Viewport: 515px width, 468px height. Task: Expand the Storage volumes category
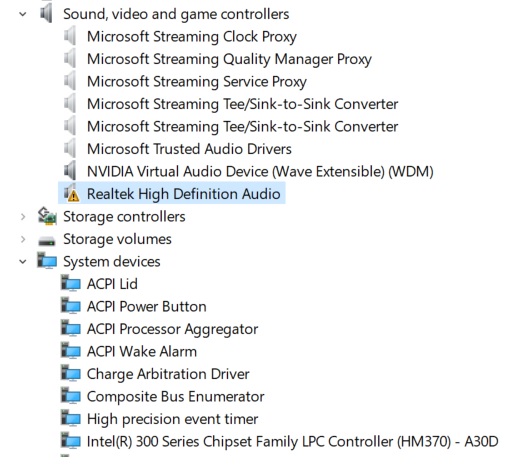[x=23, y=239]
